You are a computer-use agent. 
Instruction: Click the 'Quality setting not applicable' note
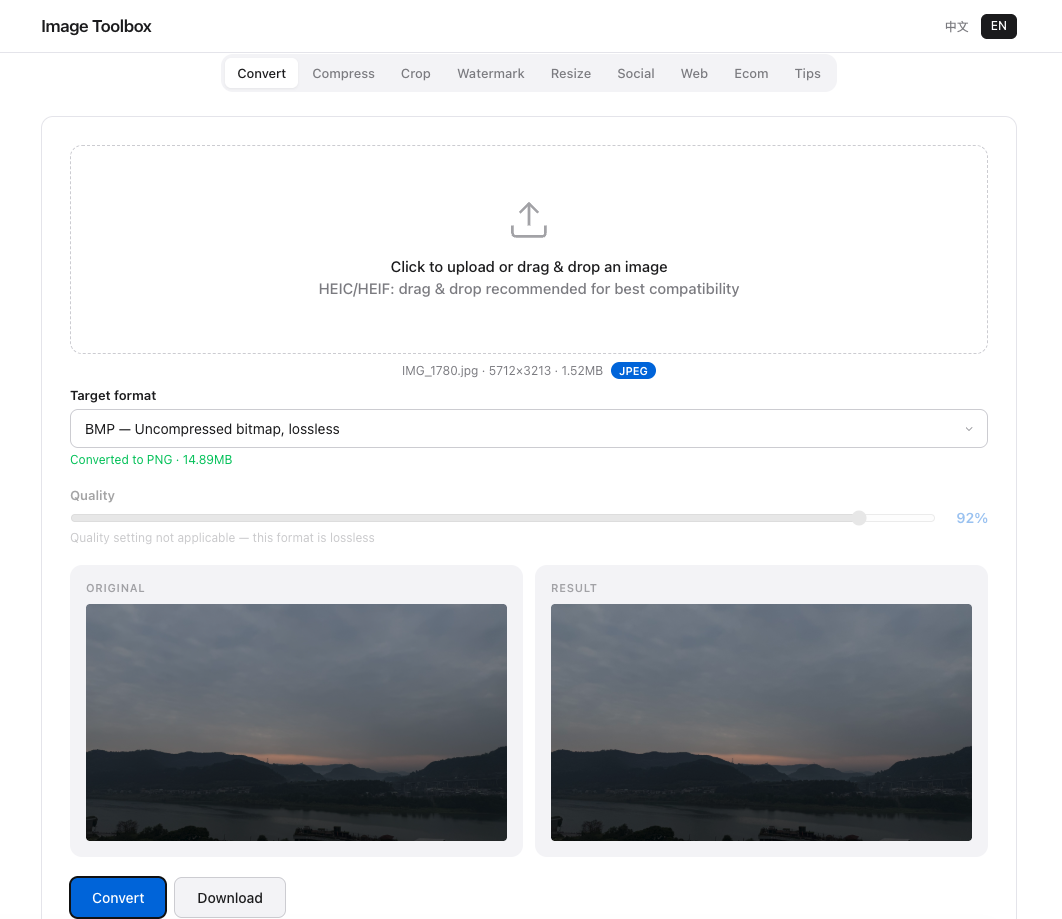pos(222,538)
